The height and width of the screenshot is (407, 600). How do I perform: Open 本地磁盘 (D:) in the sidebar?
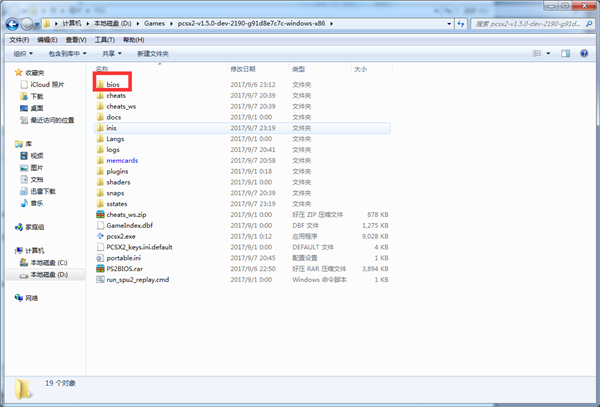coord(46,275)
